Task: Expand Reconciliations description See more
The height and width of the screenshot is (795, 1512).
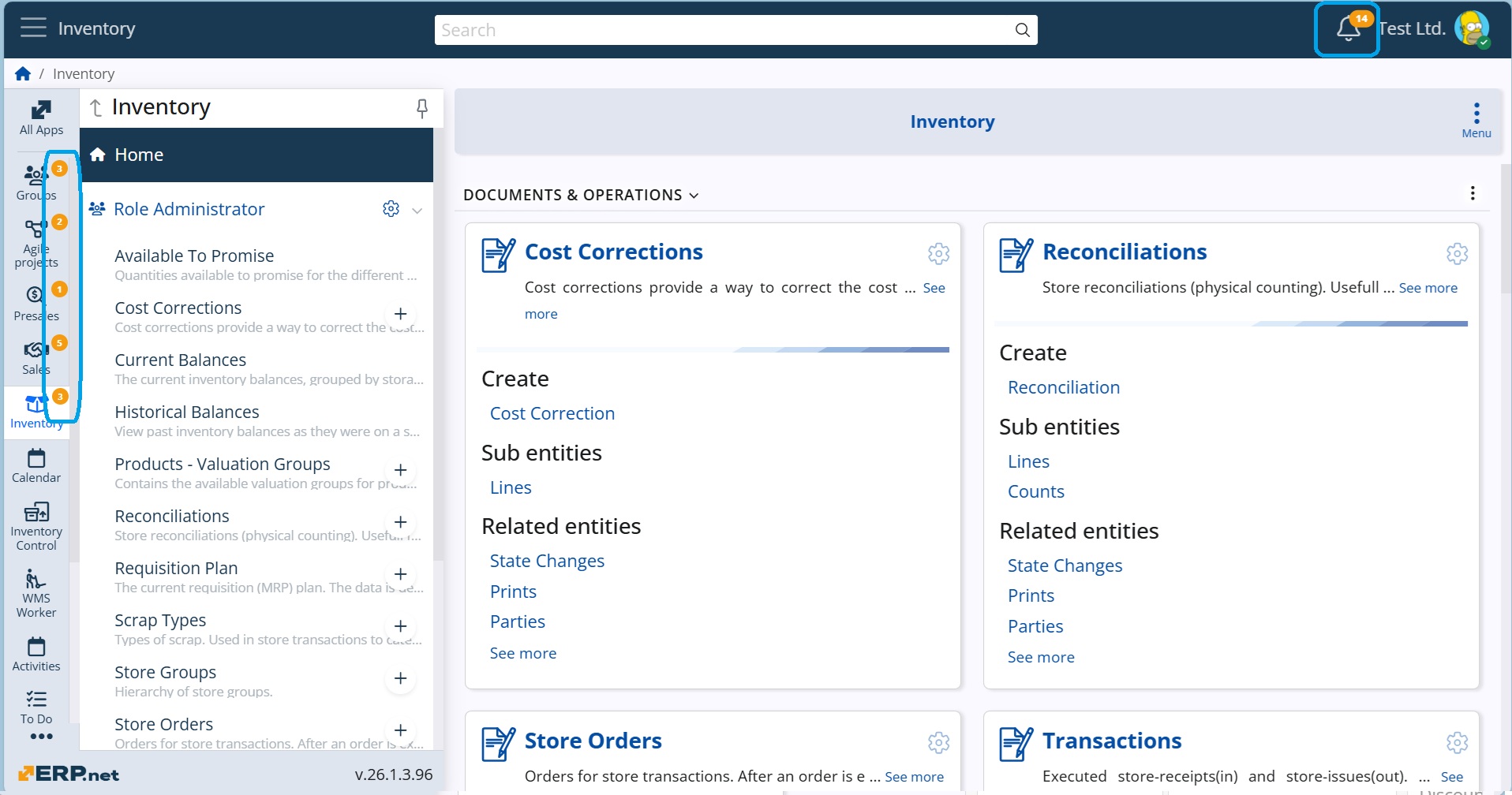Action: (x=1428, y=288)
